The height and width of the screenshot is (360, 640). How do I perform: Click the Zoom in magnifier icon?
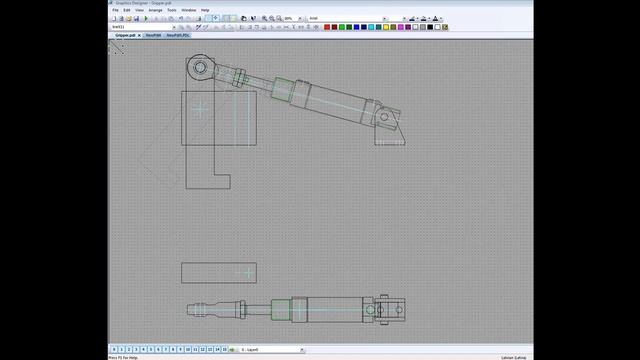pyautogui.click(x=264, y=18)
